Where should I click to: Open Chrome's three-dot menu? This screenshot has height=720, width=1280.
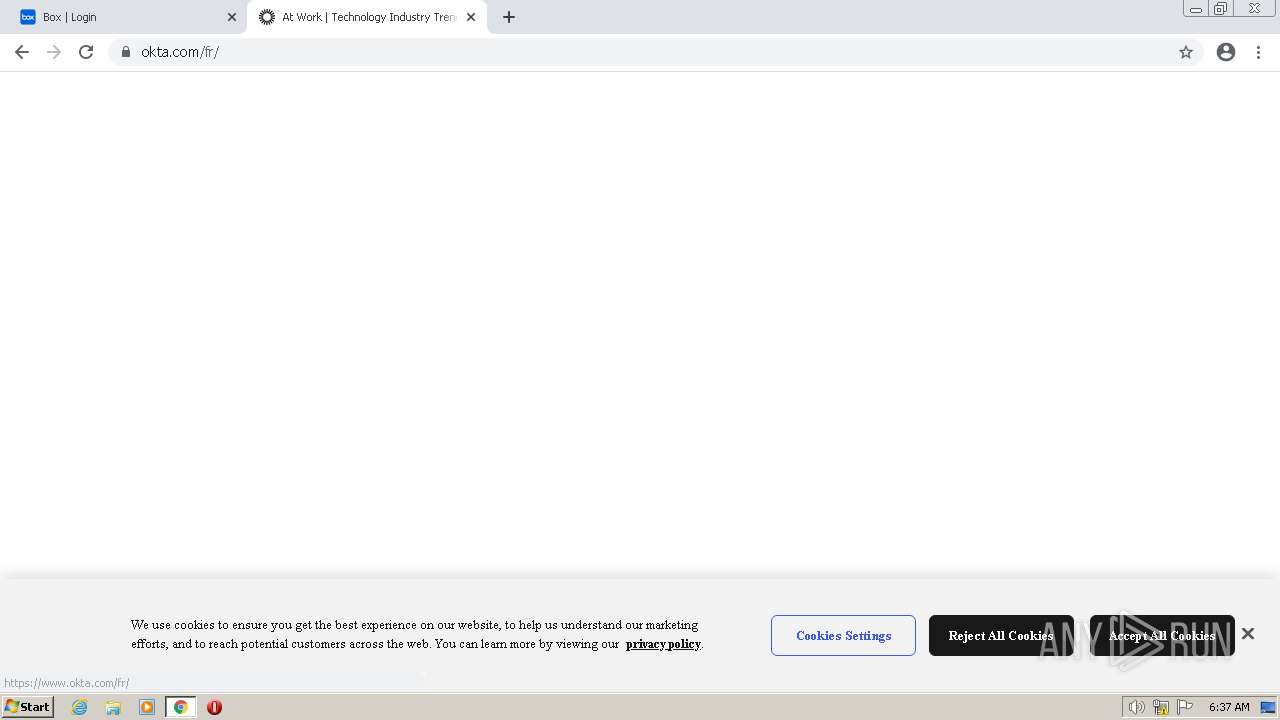[x=1259, y=52]
